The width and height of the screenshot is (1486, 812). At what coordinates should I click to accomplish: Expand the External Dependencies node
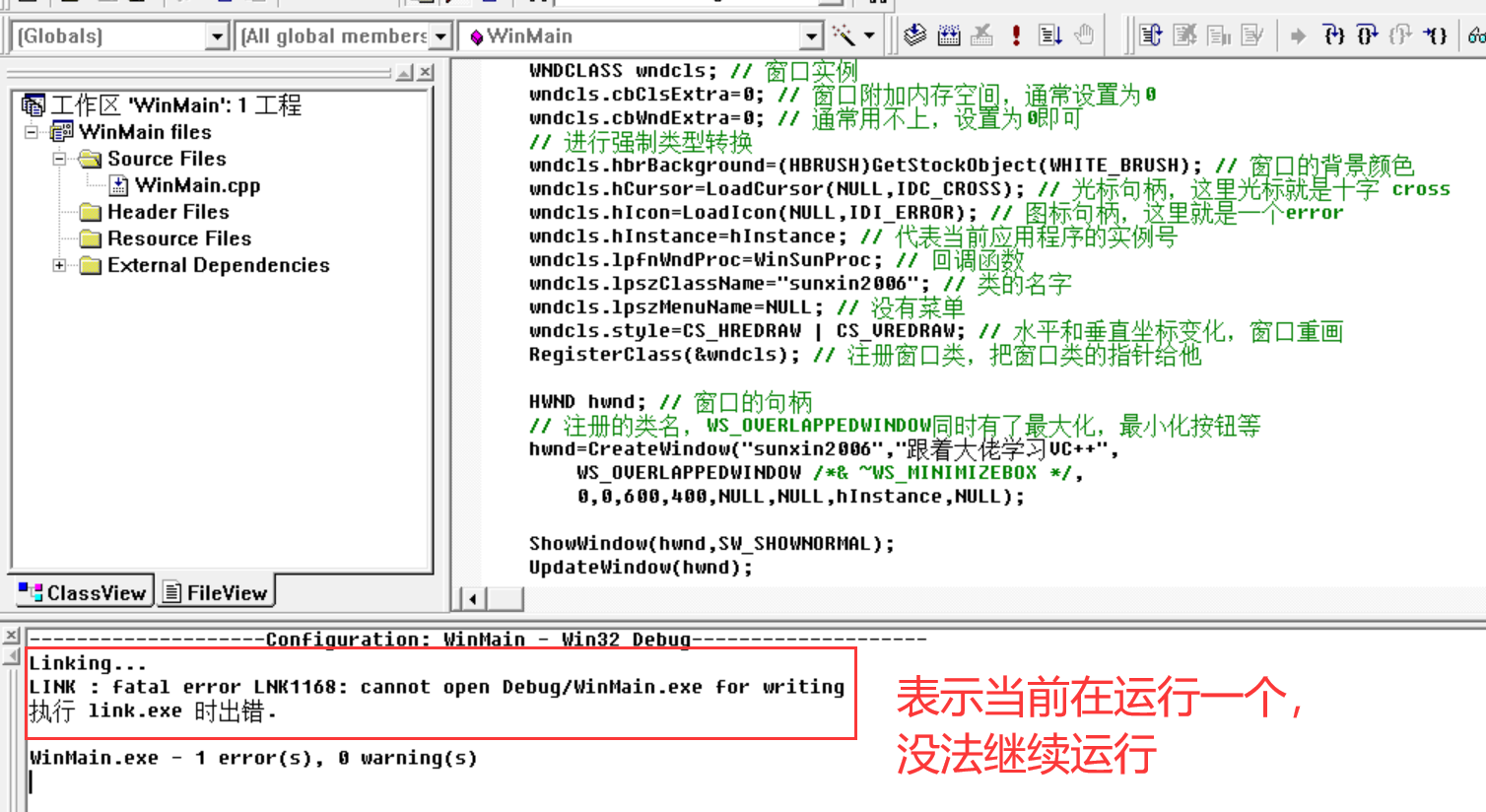click(59, 265)
